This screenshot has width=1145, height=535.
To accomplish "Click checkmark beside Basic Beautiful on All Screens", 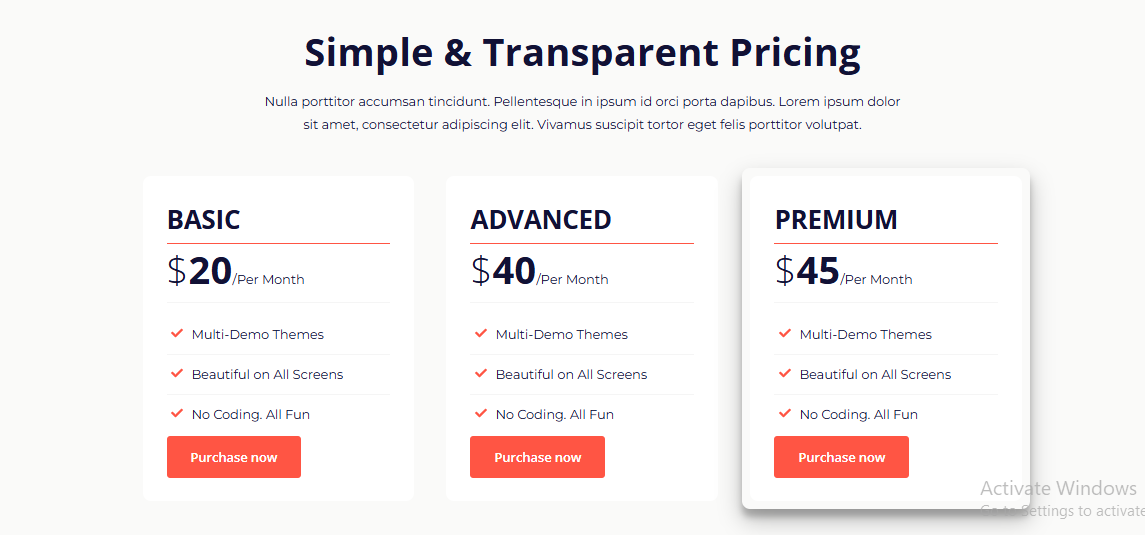I will (177, 373).
